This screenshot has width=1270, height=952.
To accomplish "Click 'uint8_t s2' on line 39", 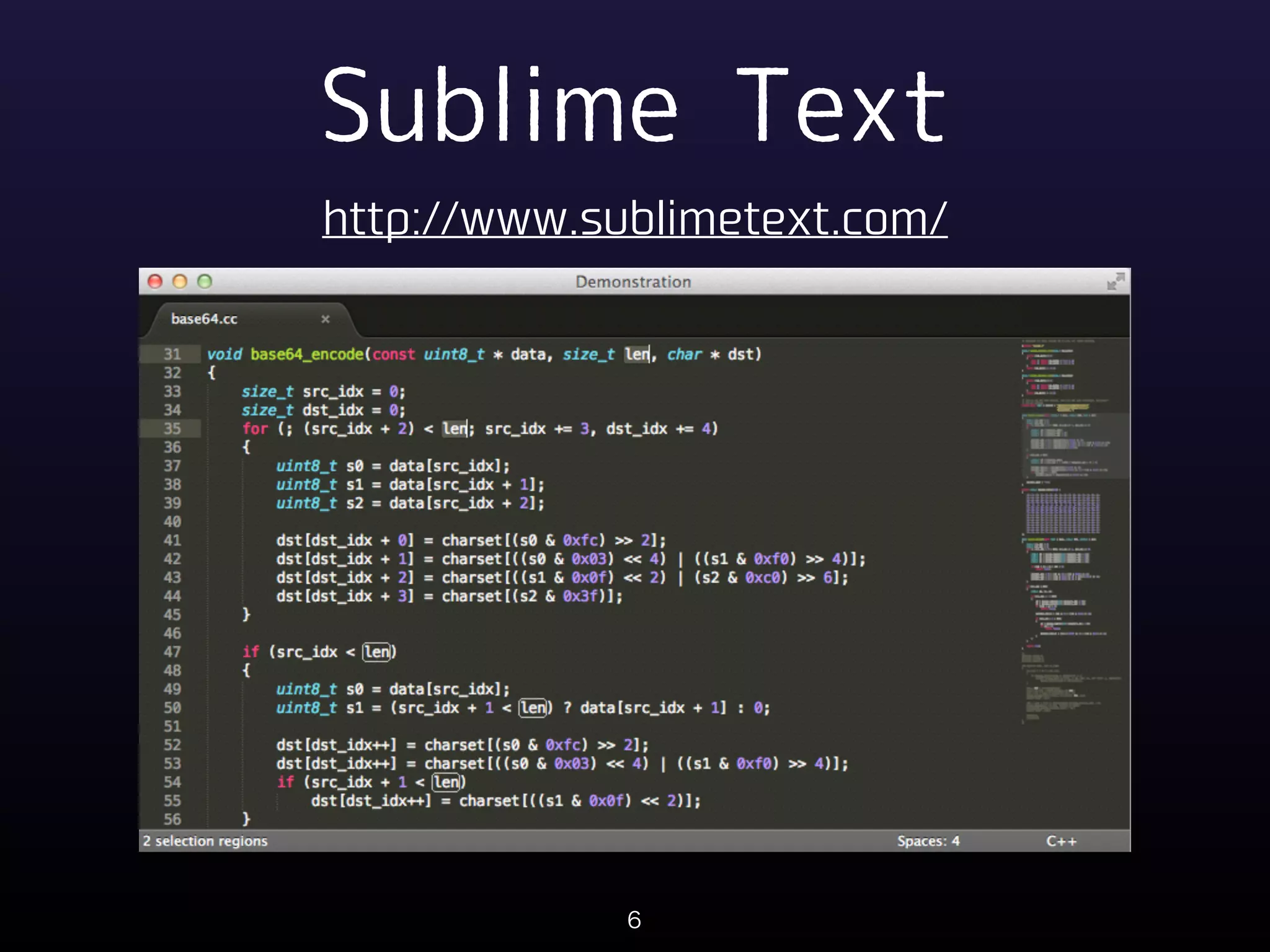I will pyautogui.click(x=320, y=503).
